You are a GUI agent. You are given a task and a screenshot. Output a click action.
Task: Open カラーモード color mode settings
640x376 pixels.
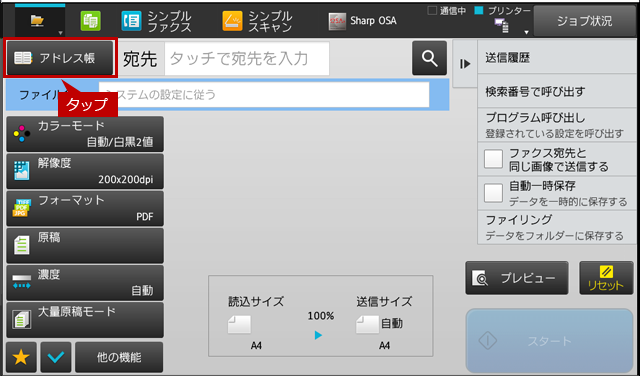[85, 134]
